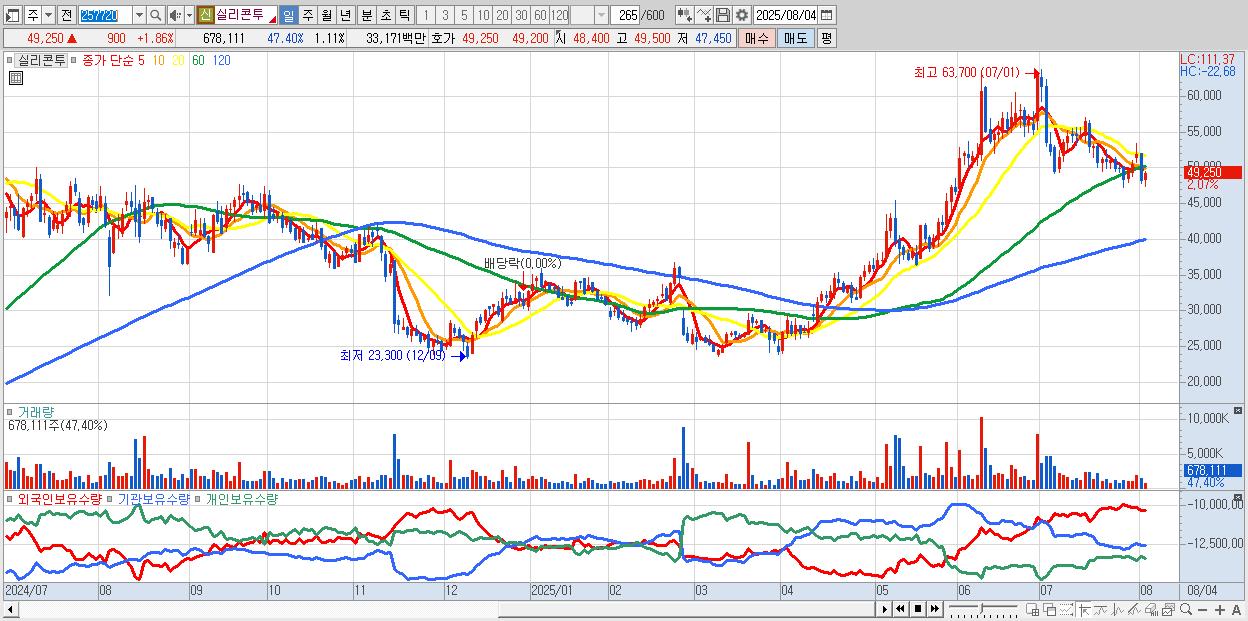Select the 초 (second) period tab
Viewport: 1248px width, 621px height.
(x=385, y=15)
